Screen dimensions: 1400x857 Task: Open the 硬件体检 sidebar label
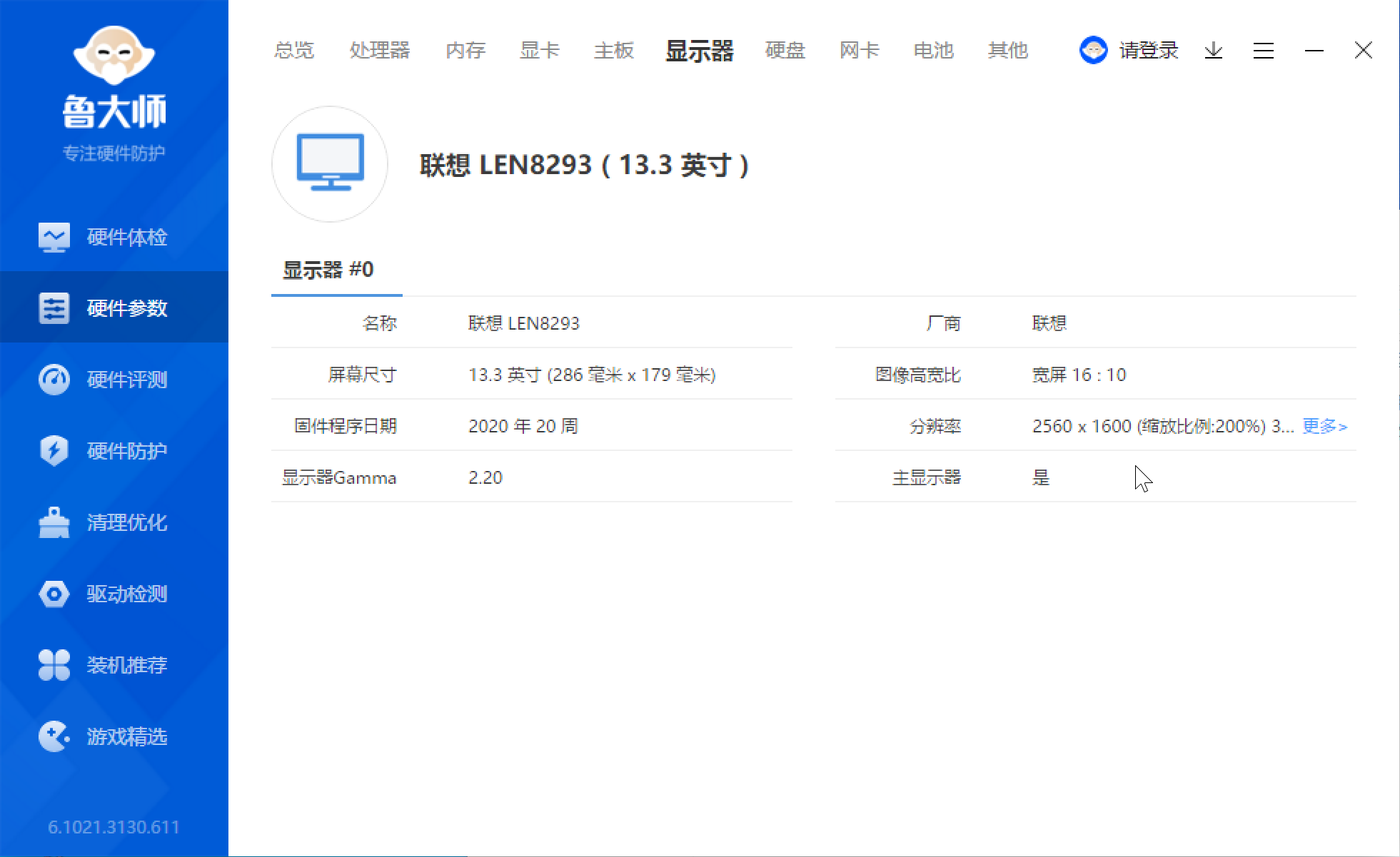(x=127, y=237)
